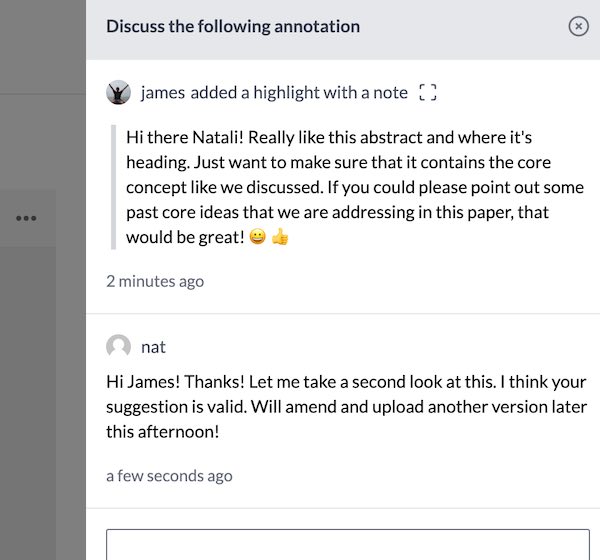Screen dimensions: 600x560
Task: Click the 'a few seconds ago' timestamp
Action: click(x=169, y=476)
